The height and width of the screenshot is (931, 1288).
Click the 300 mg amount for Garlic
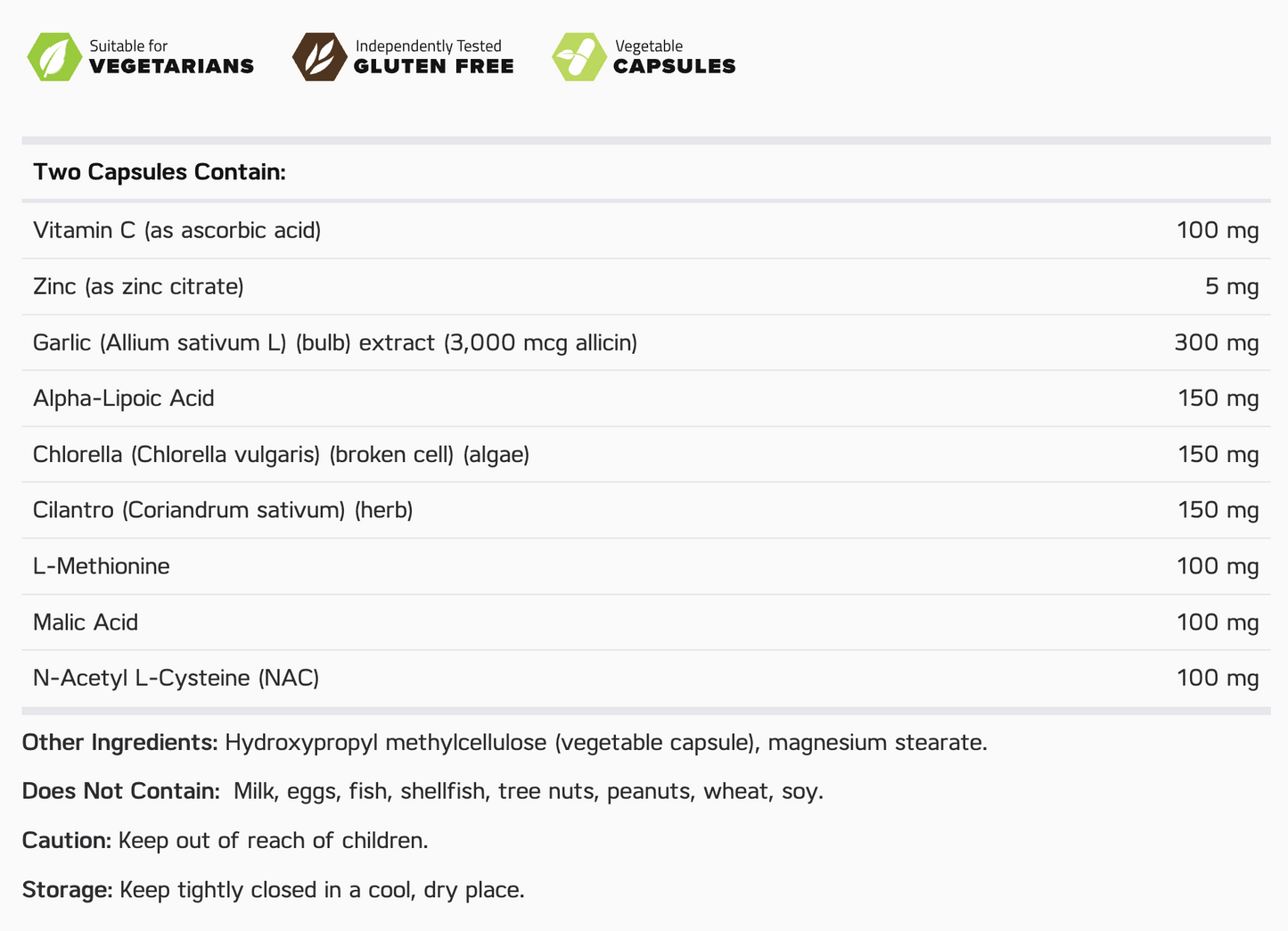(x=1216, y=343)
